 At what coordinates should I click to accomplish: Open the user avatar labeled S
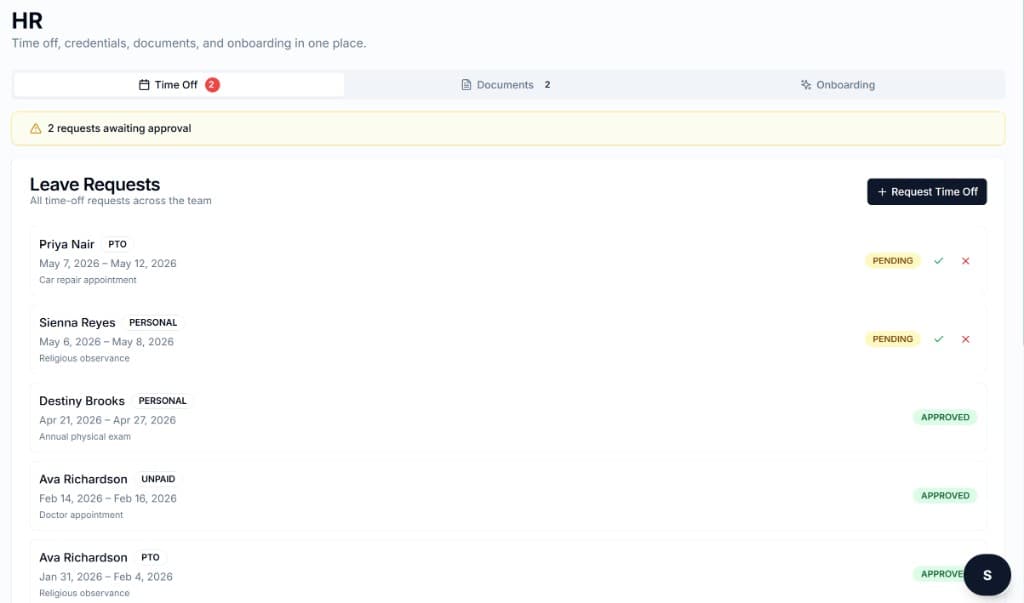[x=987, y=575]
